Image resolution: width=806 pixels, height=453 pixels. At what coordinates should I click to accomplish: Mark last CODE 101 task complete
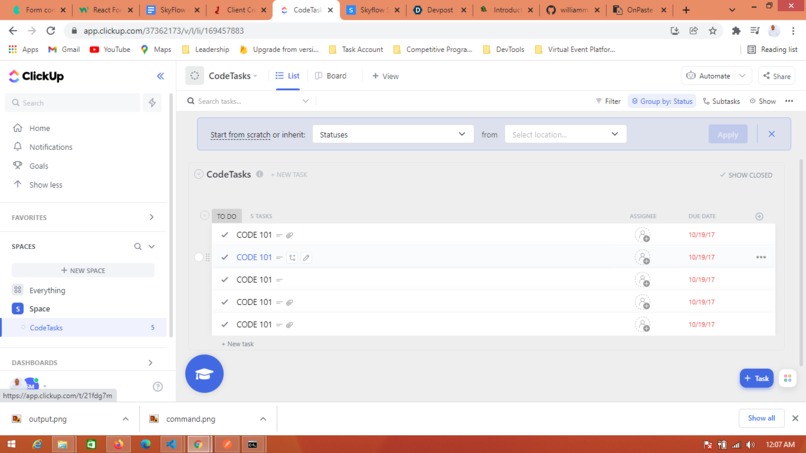pyautogui.click(x=225, y=324)
